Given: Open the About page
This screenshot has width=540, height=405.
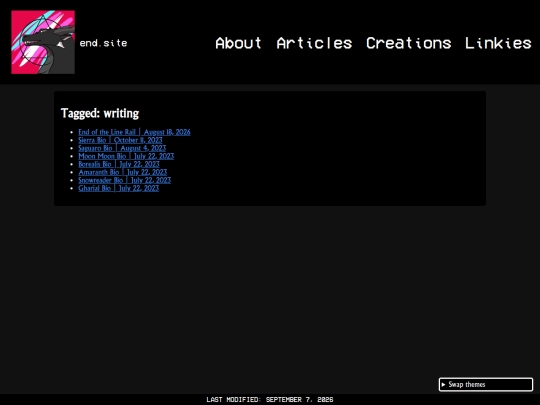Looking at the screenshot, I should (x=238, y=43).
